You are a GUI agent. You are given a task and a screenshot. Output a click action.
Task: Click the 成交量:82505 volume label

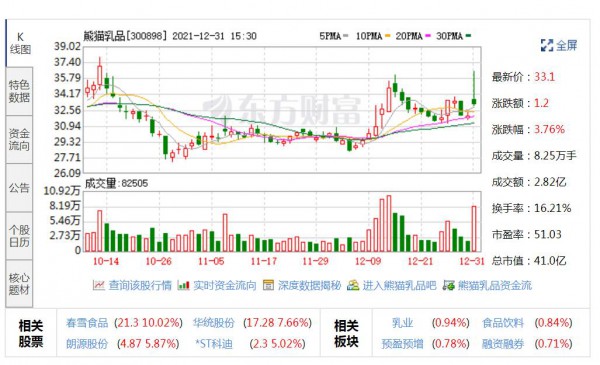[x=116, y=183]
